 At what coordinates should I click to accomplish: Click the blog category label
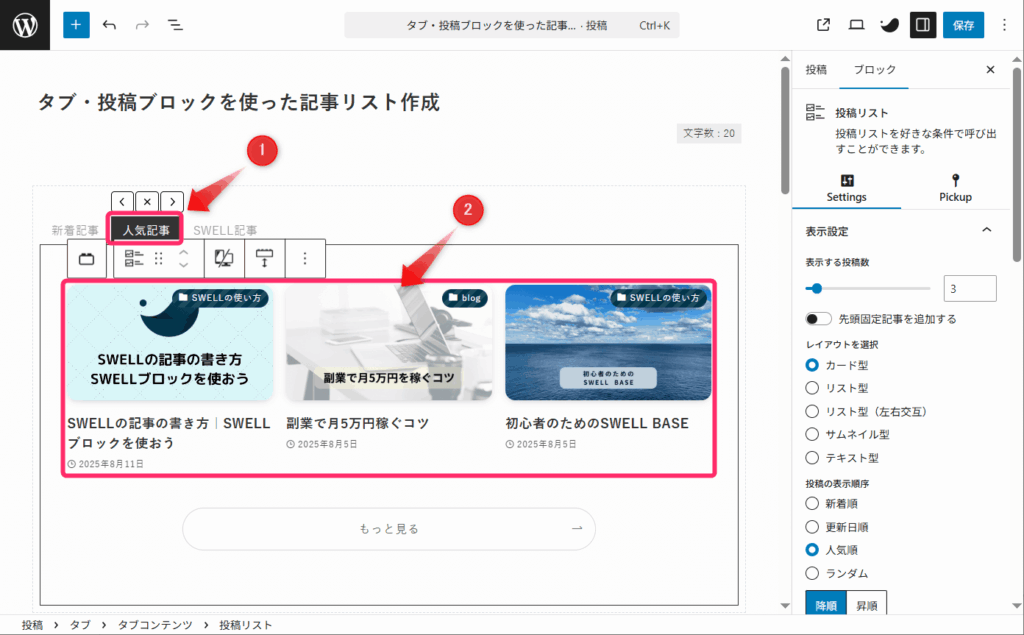pos(465,298)
